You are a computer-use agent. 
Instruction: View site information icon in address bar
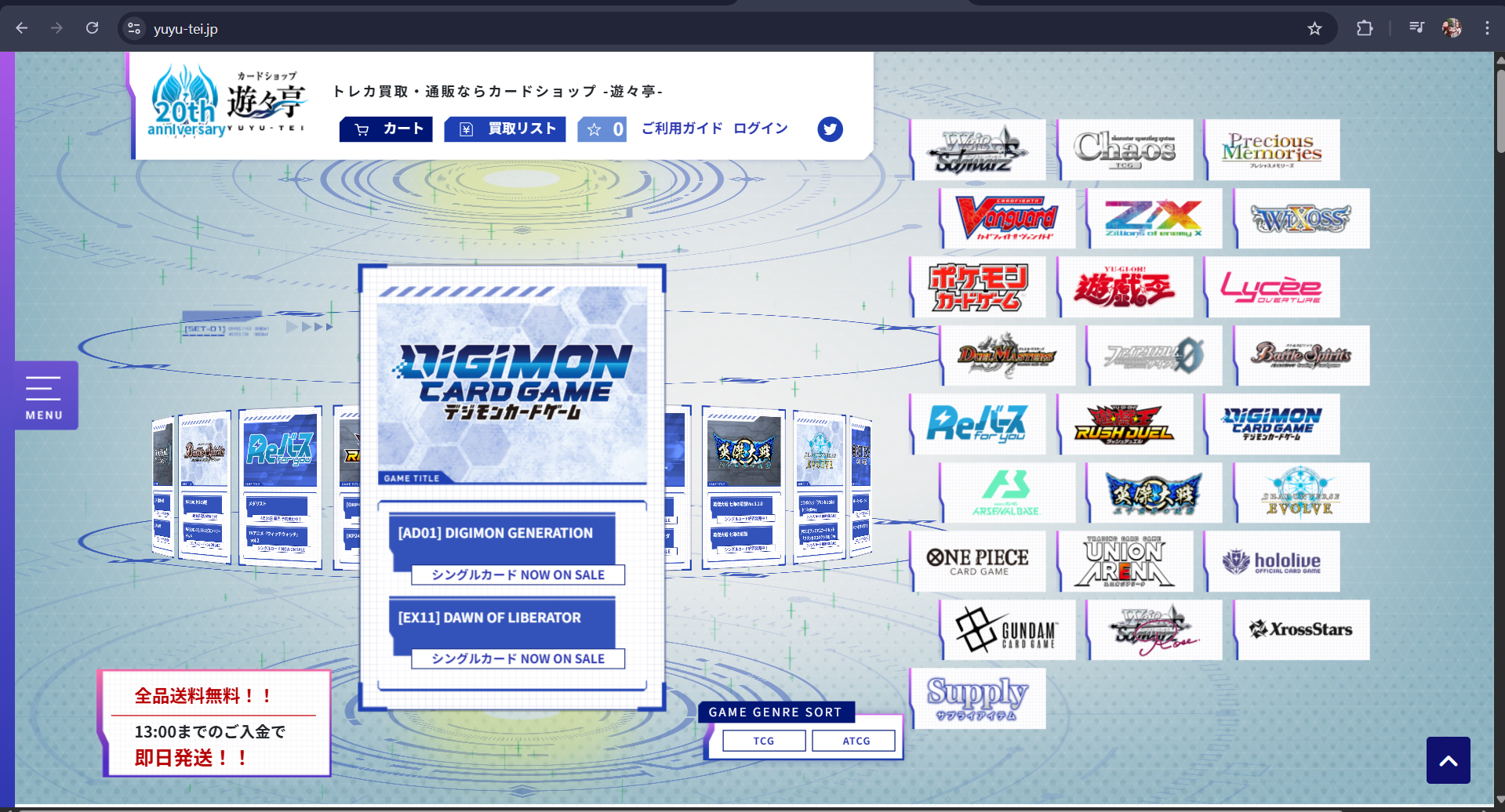click(x=134, y=29)
